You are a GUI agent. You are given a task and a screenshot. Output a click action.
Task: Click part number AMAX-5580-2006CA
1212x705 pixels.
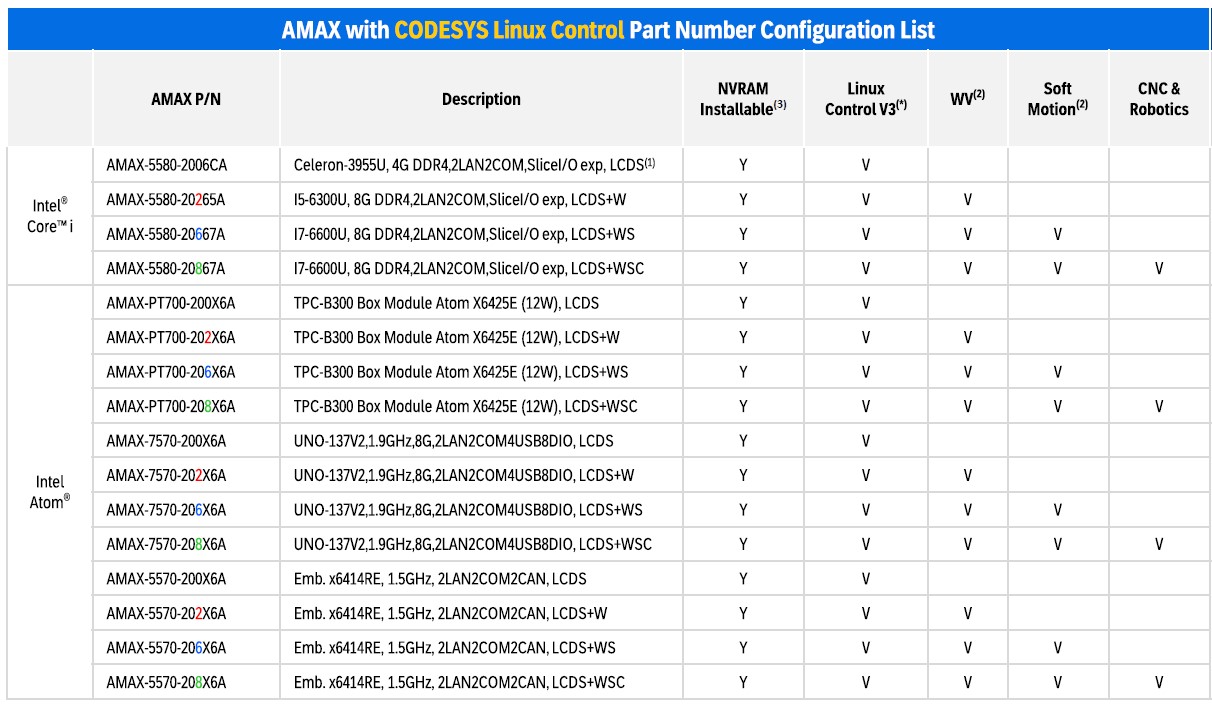click(166, 165)
